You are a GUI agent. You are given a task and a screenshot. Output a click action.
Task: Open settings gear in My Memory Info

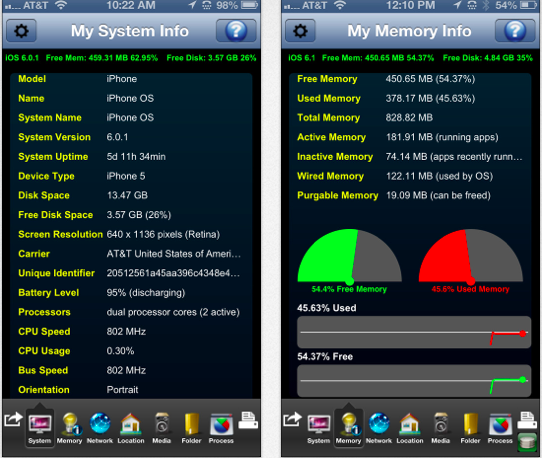(300, 31)
